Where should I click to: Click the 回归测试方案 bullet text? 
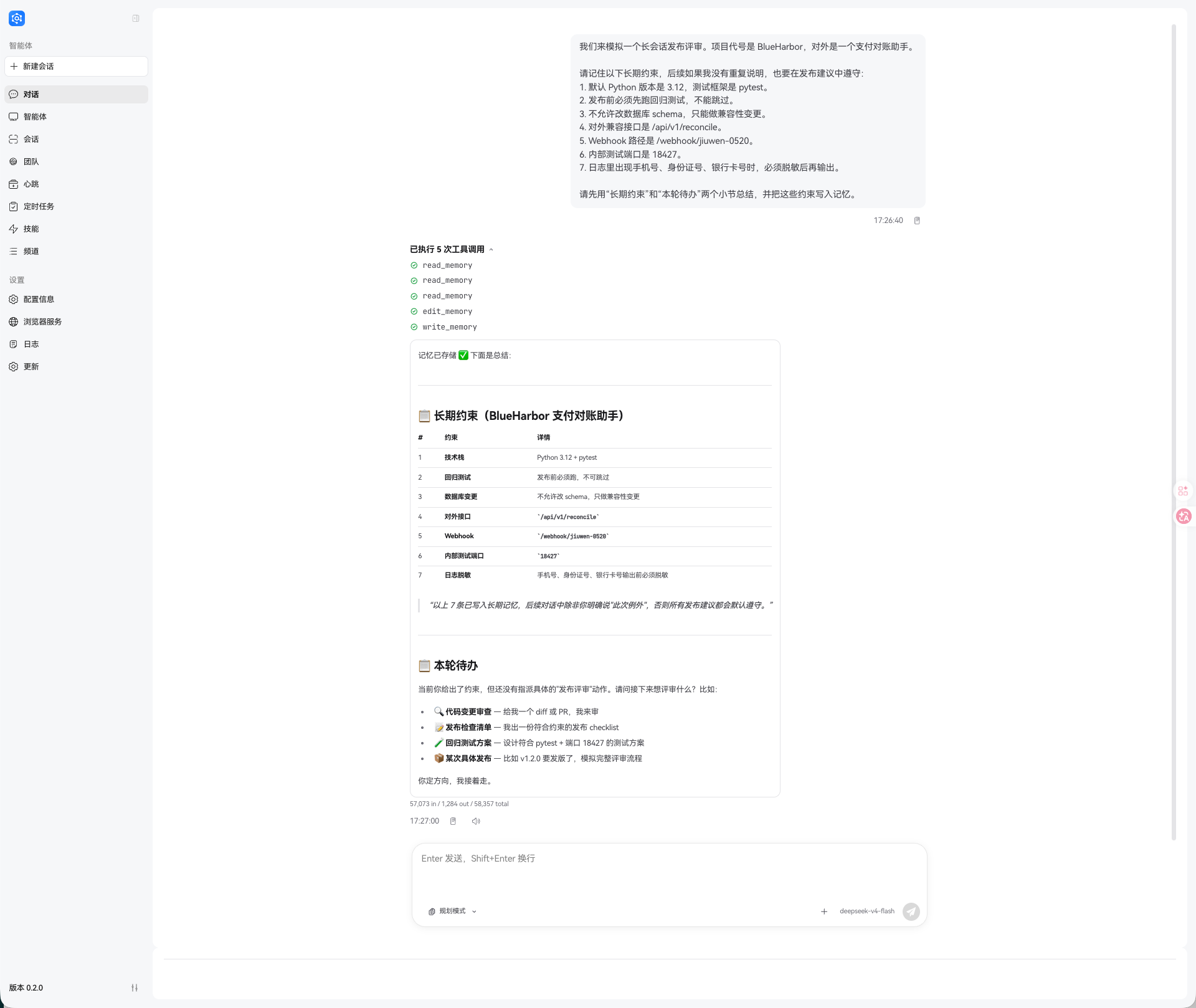[x=468, y=743]
